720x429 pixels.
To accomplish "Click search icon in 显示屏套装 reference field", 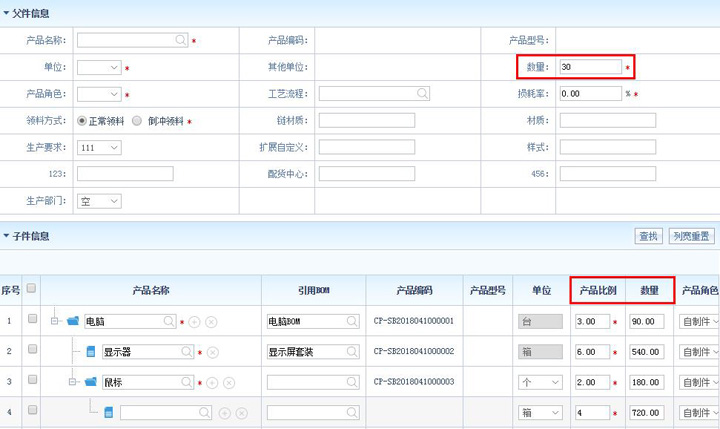I will point(352,352).
